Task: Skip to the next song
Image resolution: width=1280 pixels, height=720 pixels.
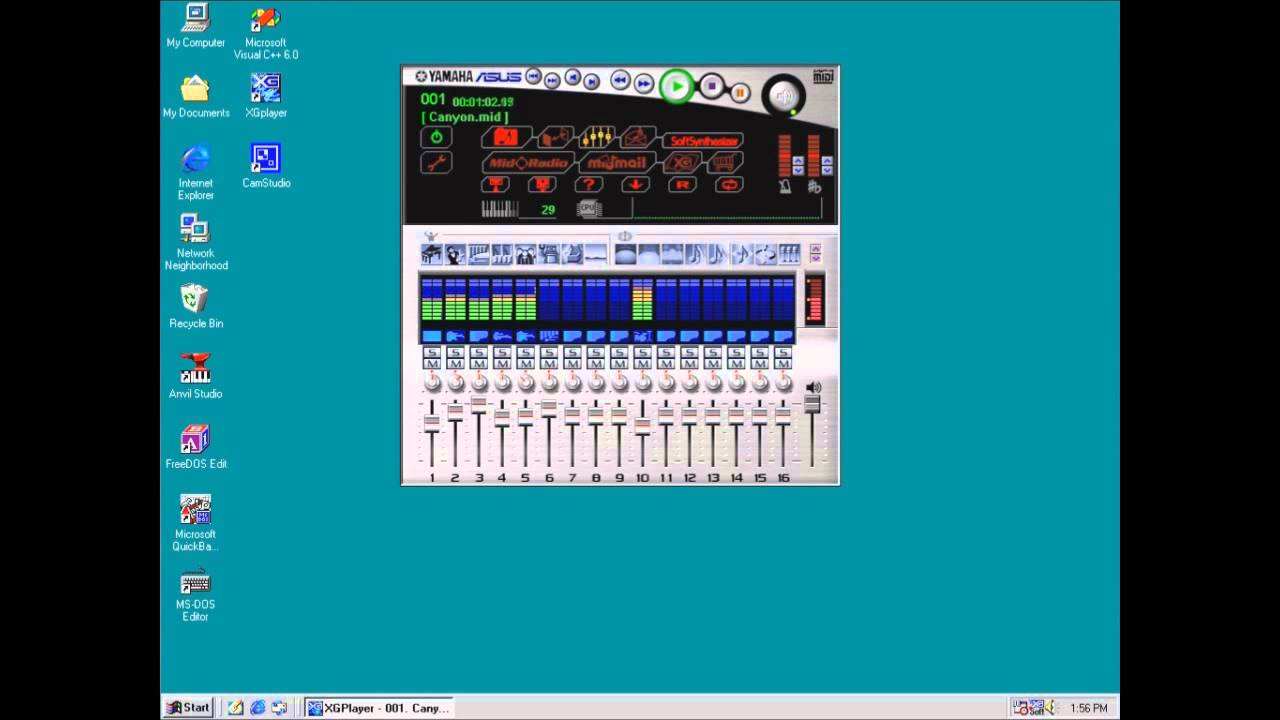Action: coord(552,81)
